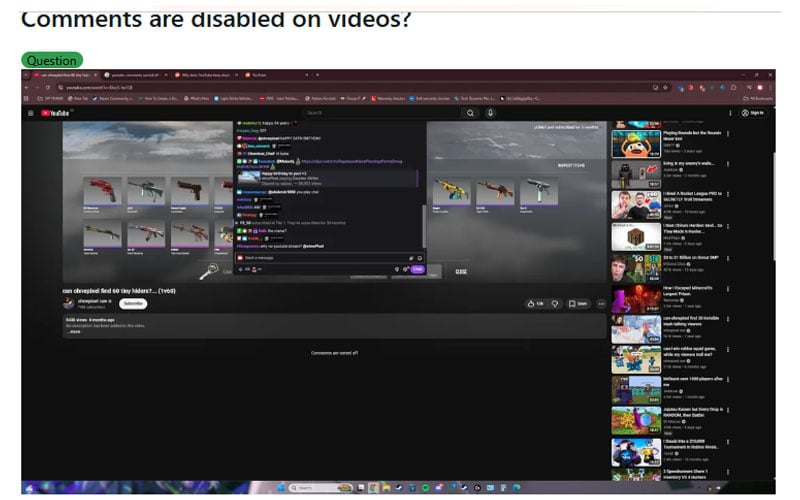The height and width of the screenshot is (500, 800).
Task: Open the YouTube hamburger guide menu
Action: 31,113
